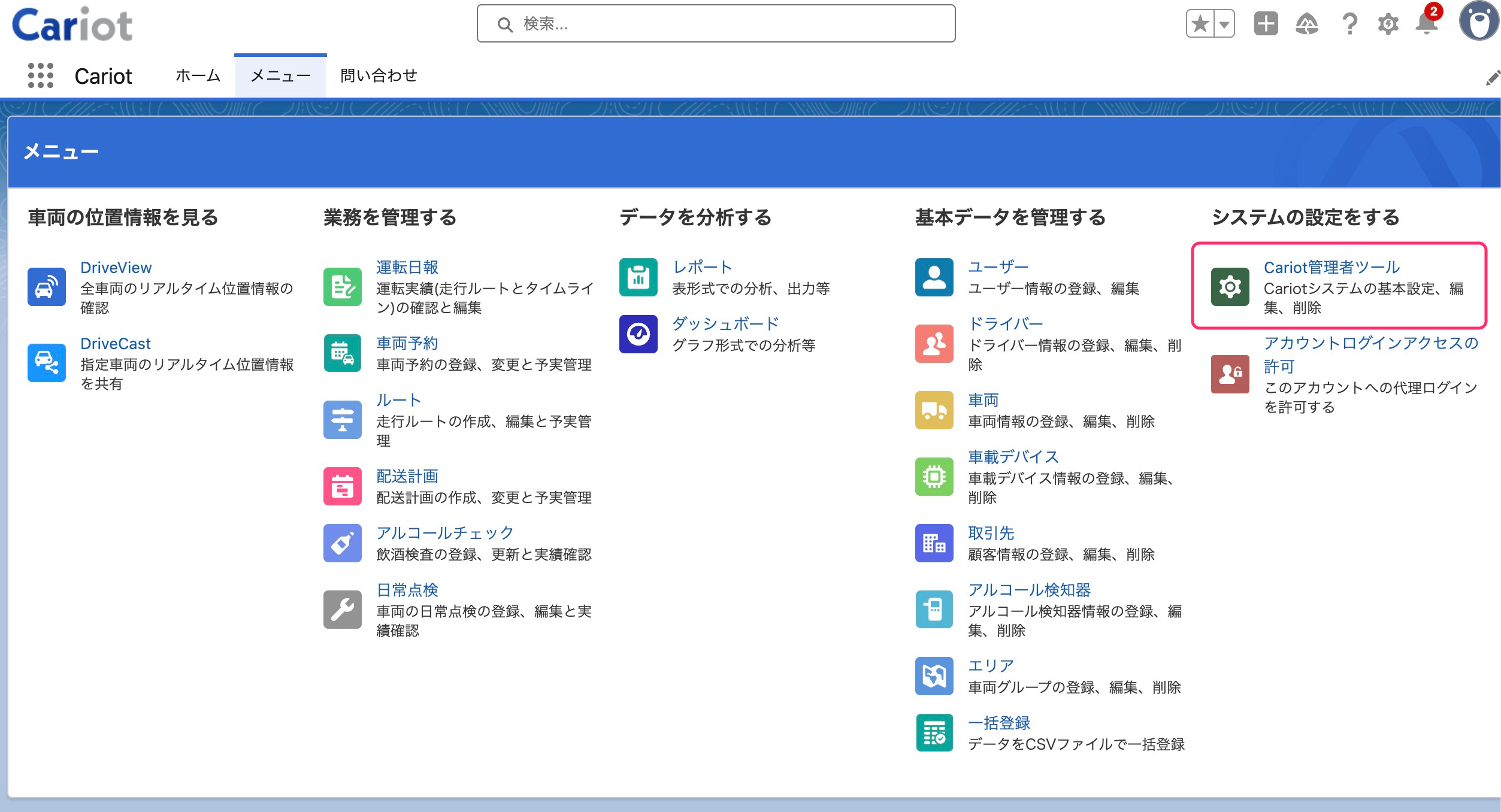The width and height of the screenshot is (1501, 812).
Task: Click the 取引先 building icon
Action: (934, 543)
